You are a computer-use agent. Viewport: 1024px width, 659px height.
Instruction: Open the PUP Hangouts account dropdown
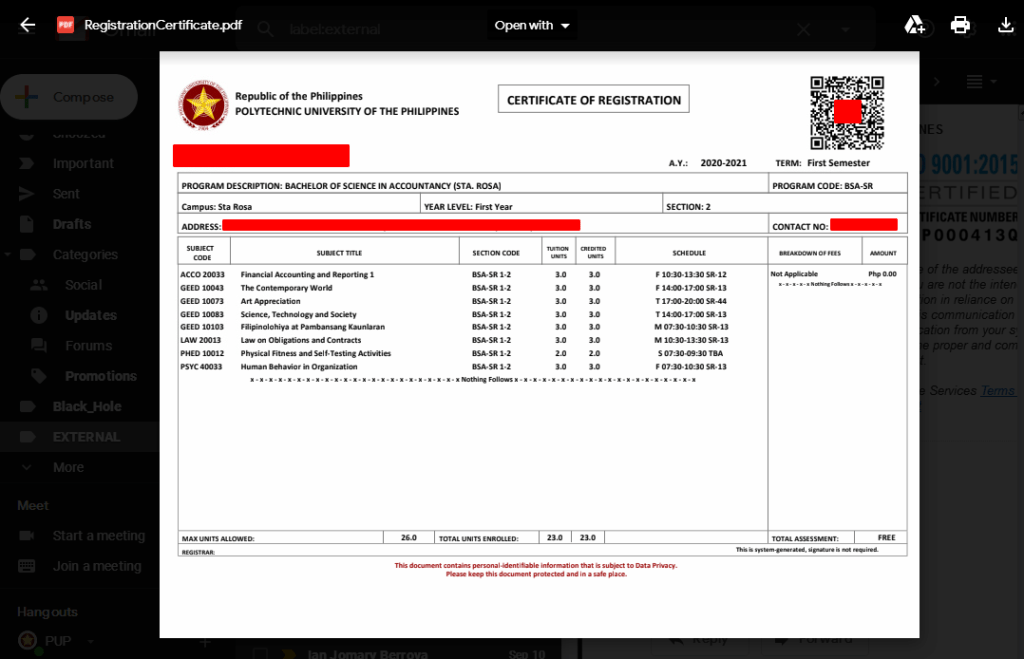click(90, 641)
